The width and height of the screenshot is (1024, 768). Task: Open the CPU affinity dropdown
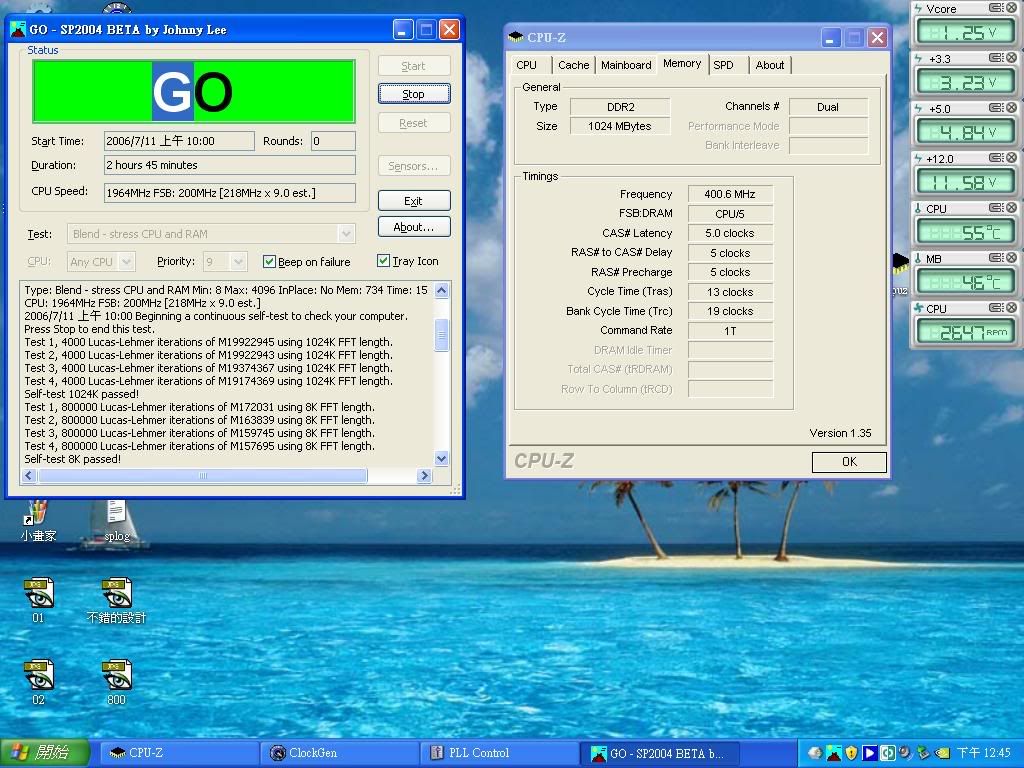[127, 262]
